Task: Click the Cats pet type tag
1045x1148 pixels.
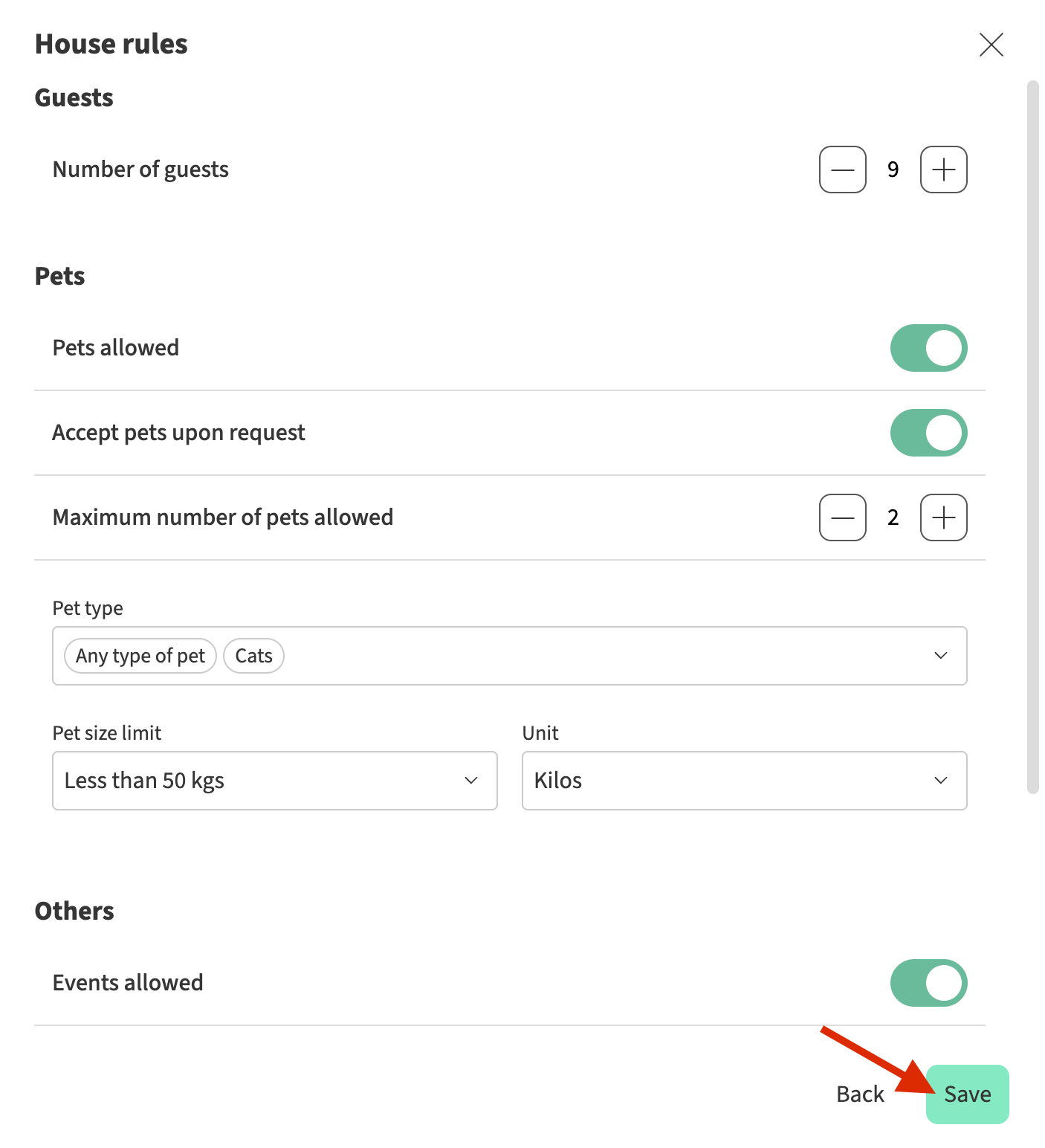Action: [x=253, y=656]
